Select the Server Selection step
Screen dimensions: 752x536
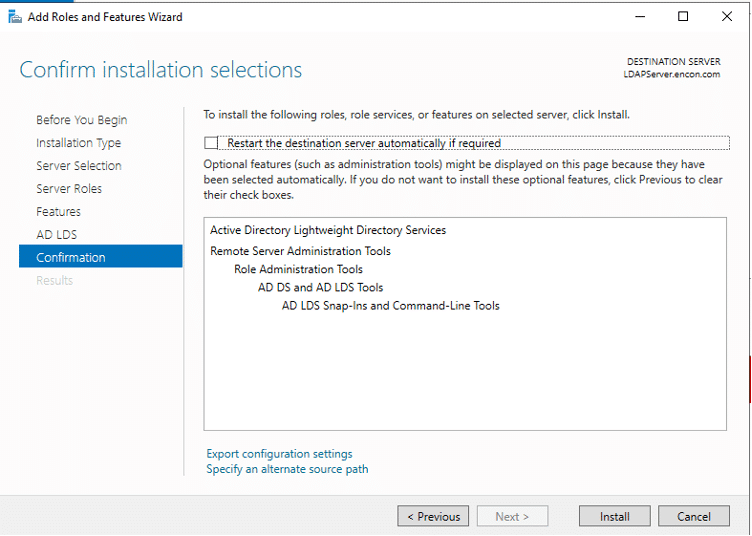pyautogui.click(x=79, y=166)
